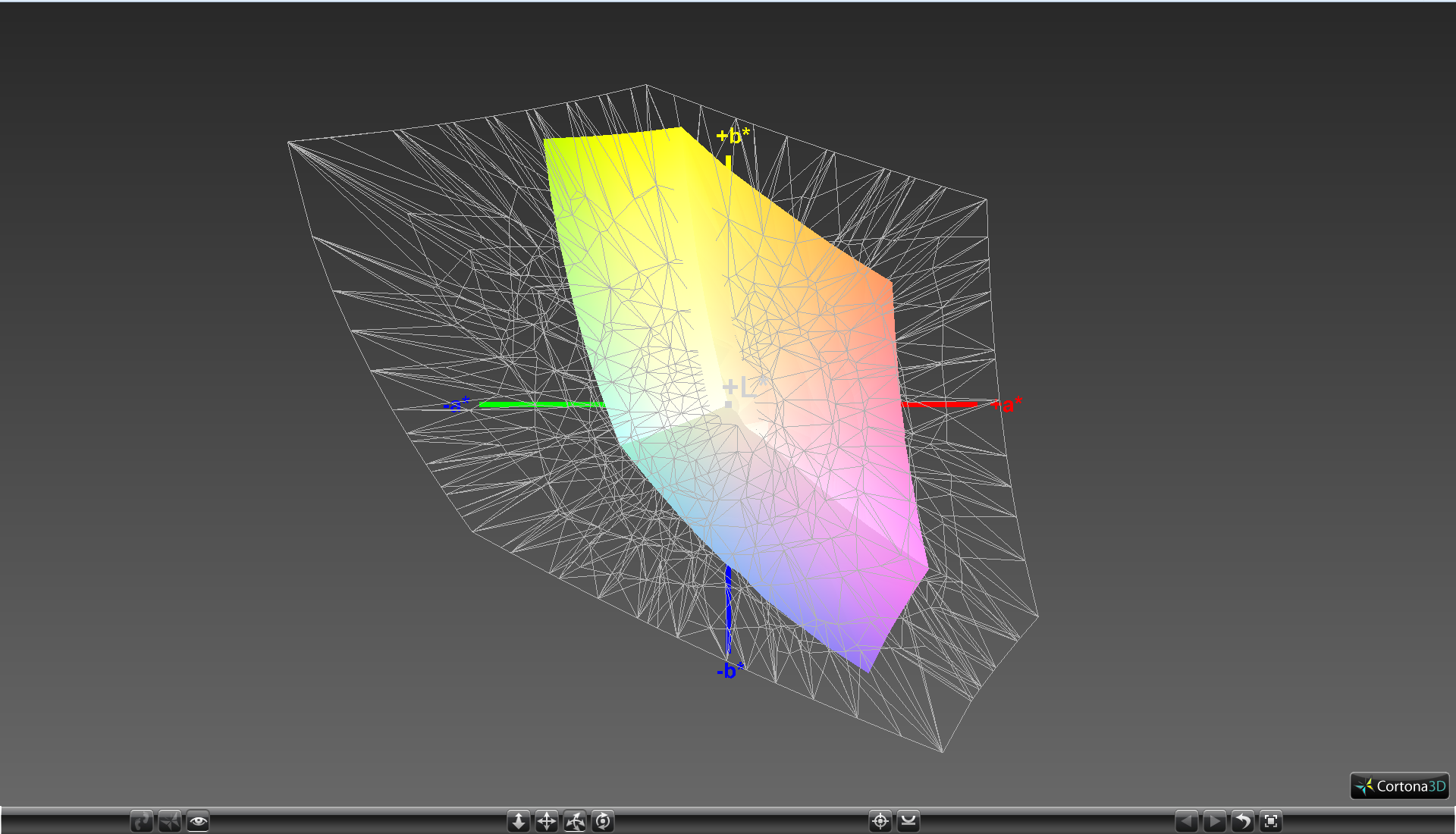Click the Restore curved-back arrow button
1456x834 pixels.
point(1243,821)
